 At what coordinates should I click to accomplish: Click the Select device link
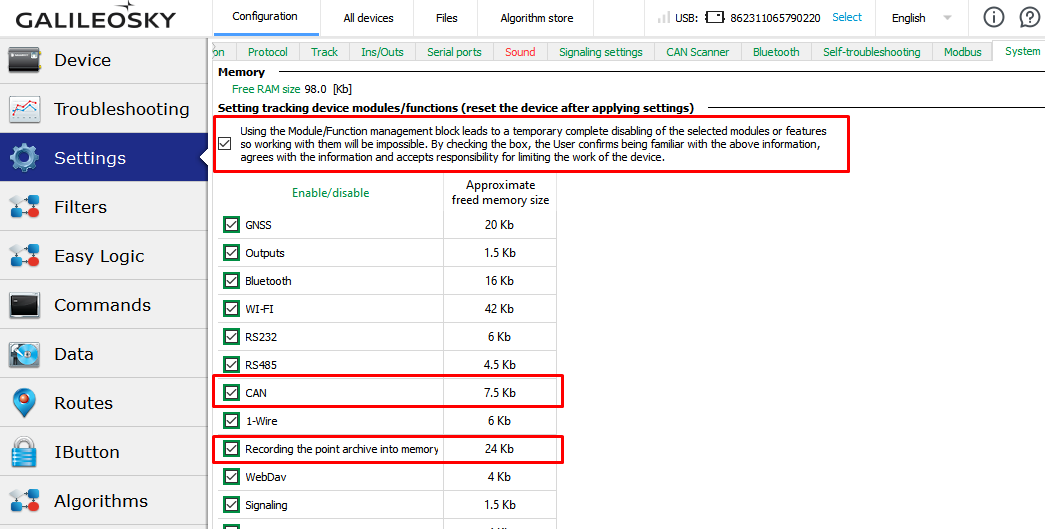click(x=846, y=18)
